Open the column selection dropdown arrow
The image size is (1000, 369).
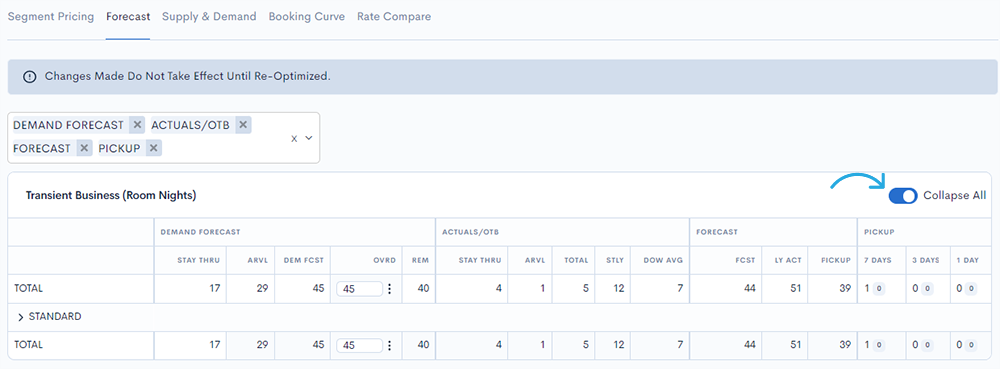309,138
